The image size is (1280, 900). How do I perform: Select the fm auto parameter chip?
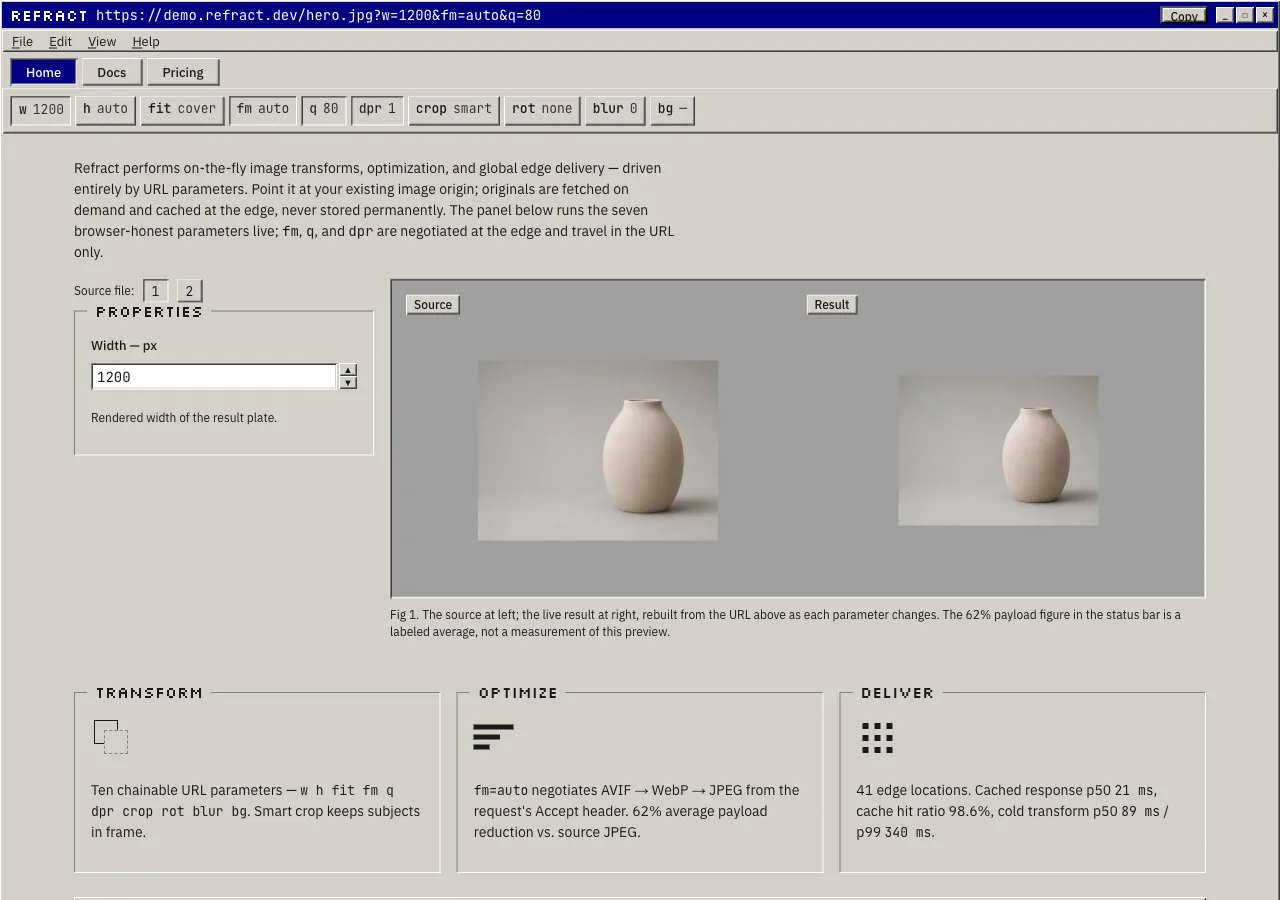click(x=263, y=109)
